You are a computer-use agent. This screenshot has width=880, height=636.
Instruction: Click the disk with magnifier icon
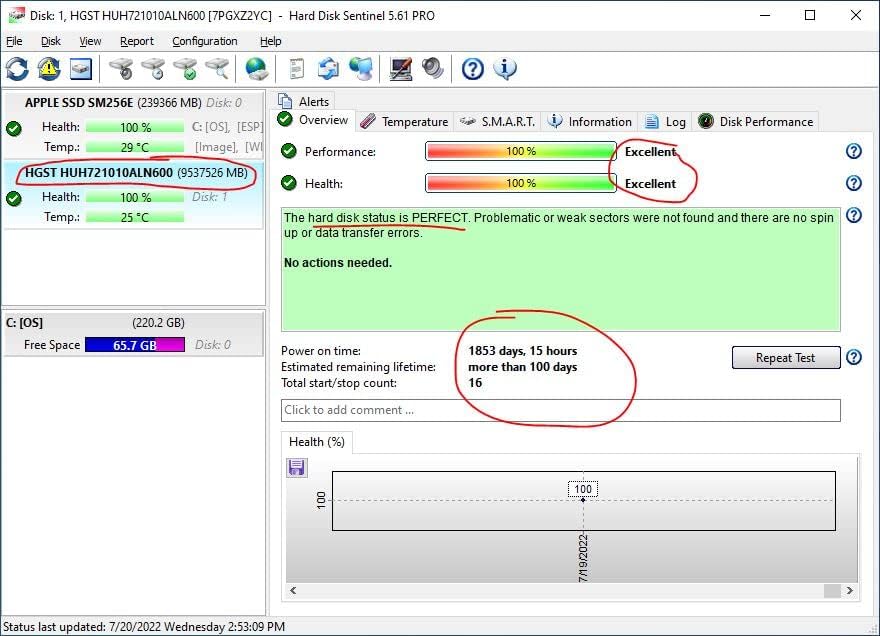[217, 69]
